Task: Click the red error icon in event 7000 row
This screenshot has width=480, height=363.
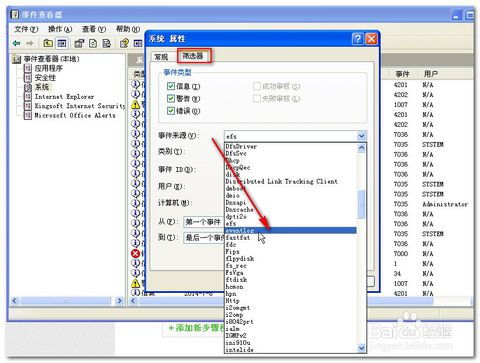Action: pos(135,254)
